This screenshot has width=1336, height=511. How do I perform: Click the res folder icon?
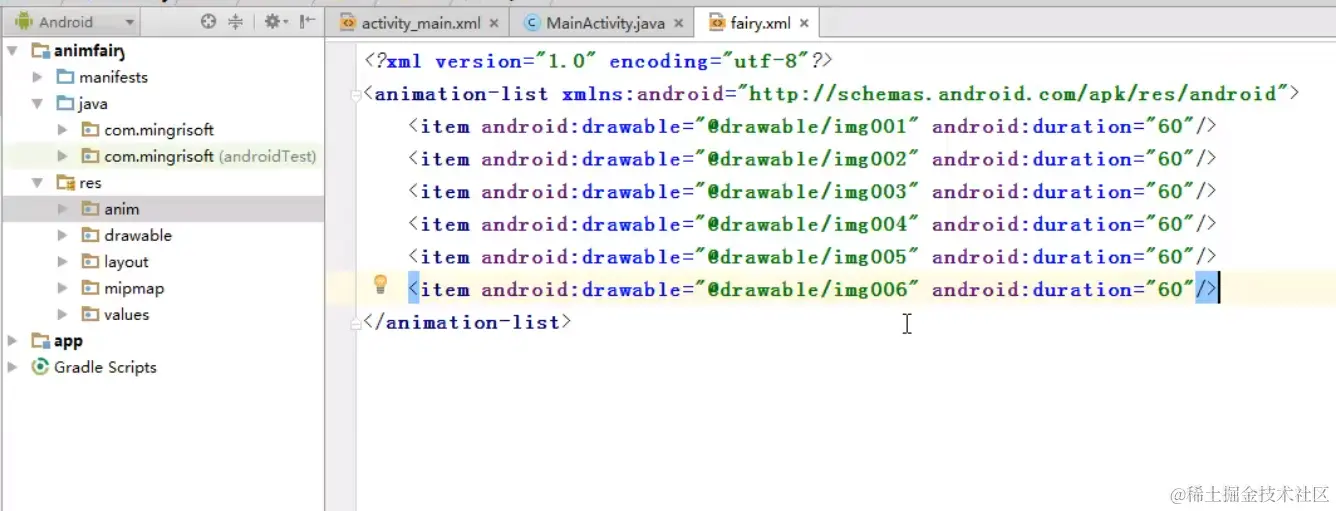(65, 183)
